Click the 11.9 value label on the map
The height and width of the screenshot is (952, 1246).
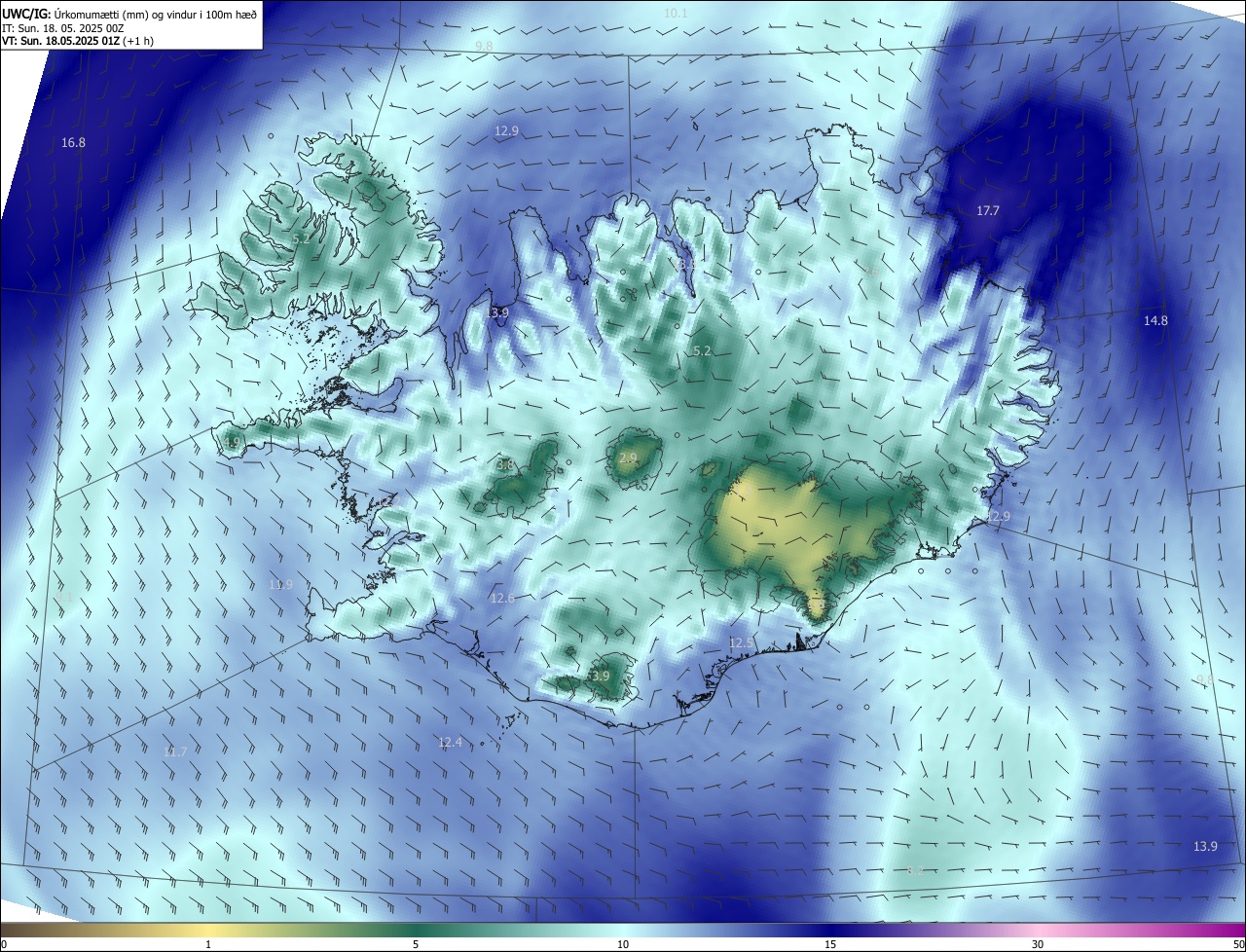(280, 584)
